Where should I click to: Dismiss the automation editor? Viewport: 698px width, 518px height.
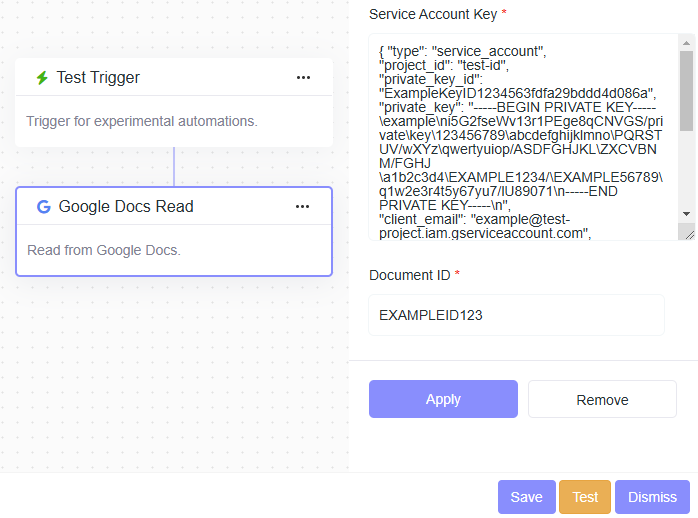(x=652, y=497)
